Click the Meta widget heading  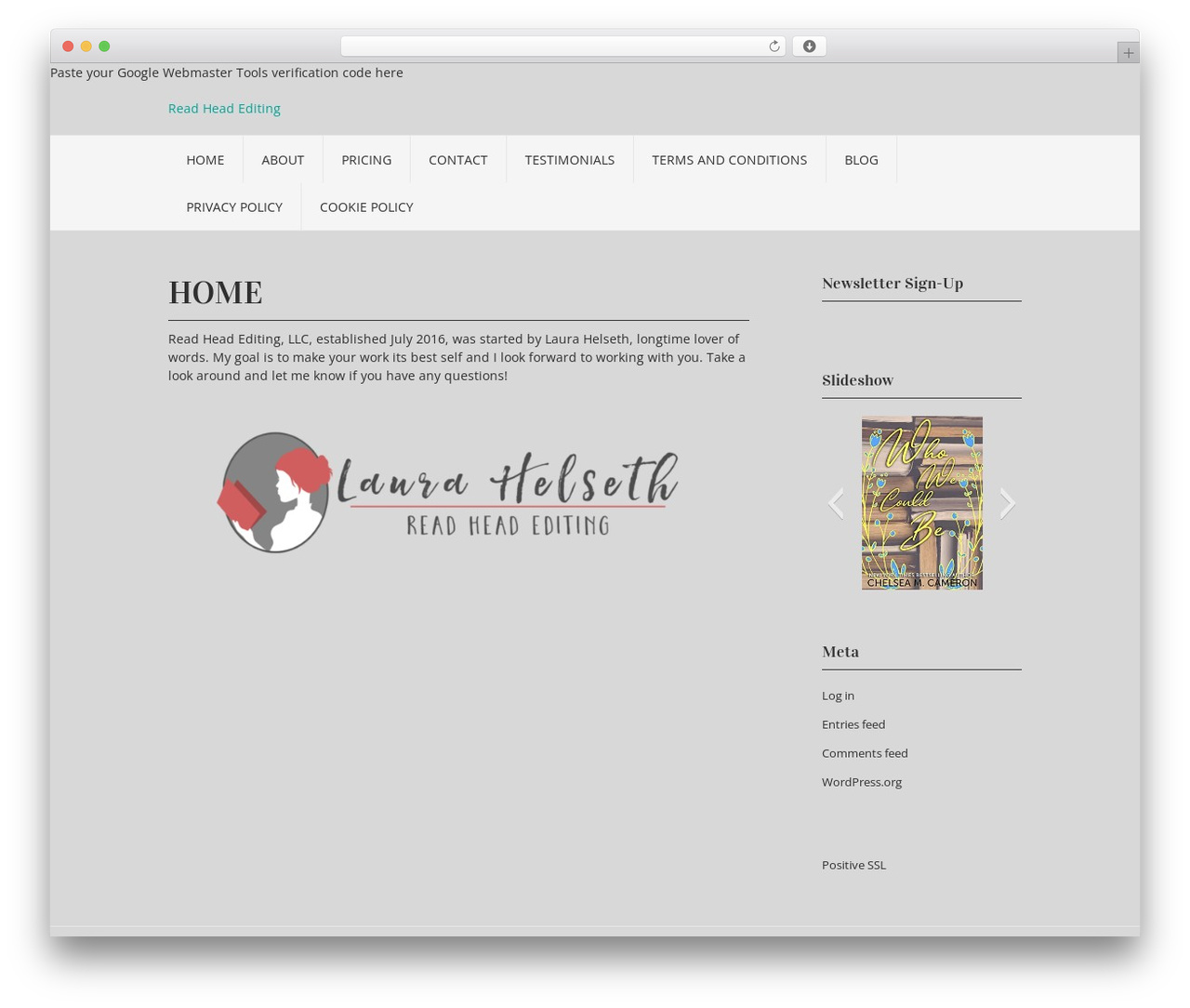point(840,652)
